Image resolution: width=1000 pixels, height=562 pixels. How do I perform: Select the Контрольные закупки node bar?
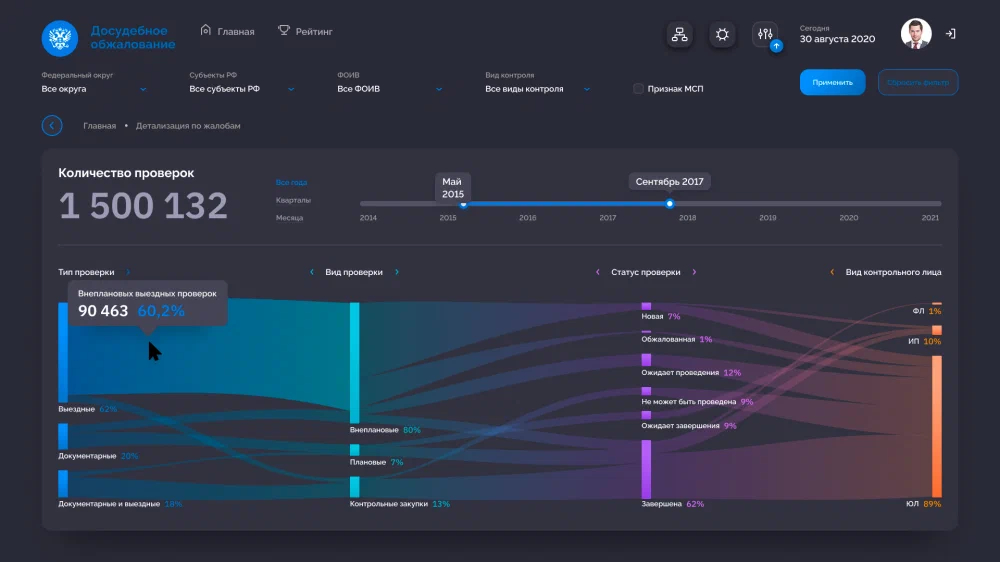(x=355, y=487)
